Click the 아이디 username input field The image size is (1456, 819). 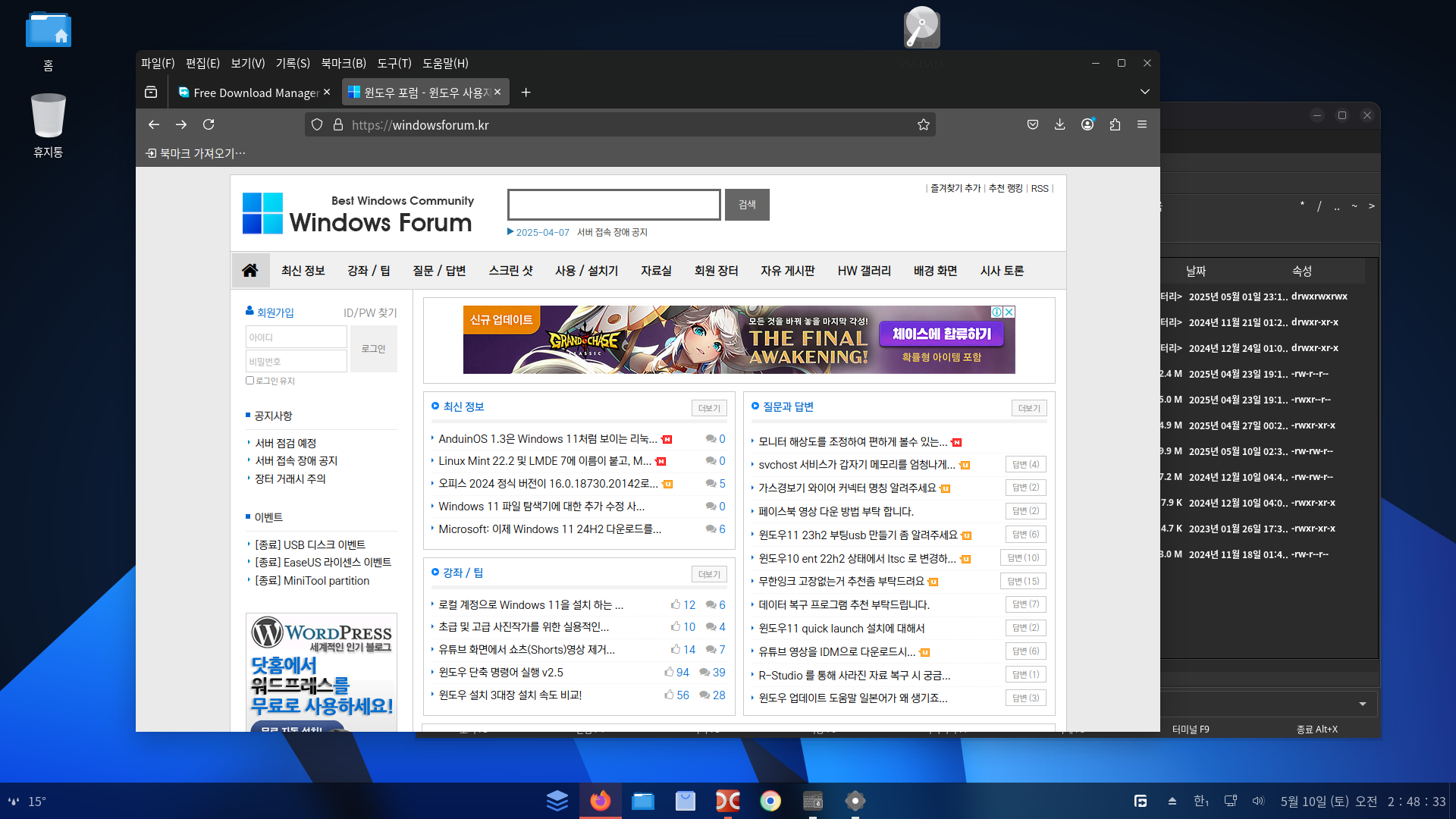(296, 337)
